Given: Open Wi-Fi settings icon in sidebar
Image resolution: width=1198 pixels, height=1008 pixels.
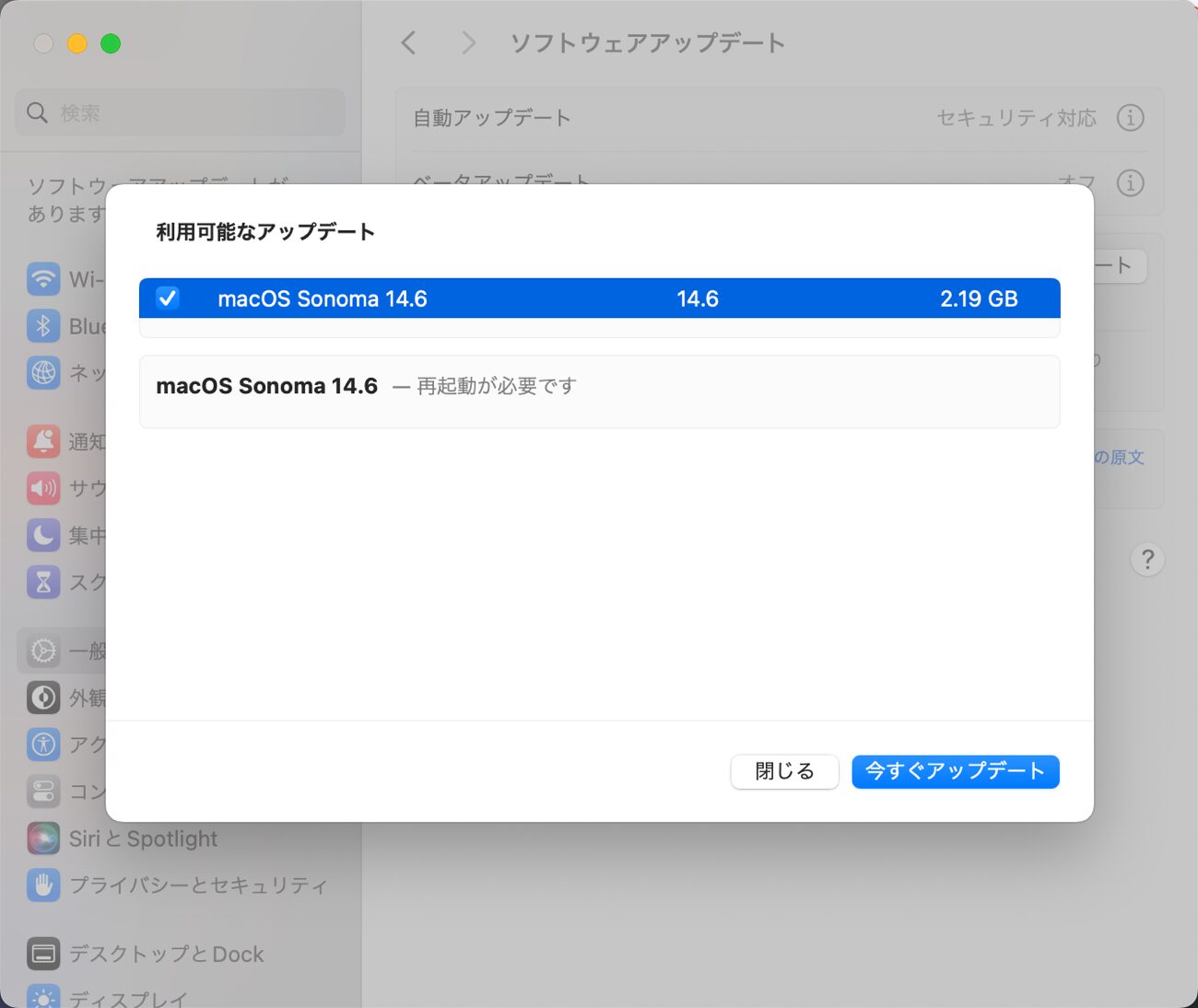Looking at the screenshot, I should [43, 278].
